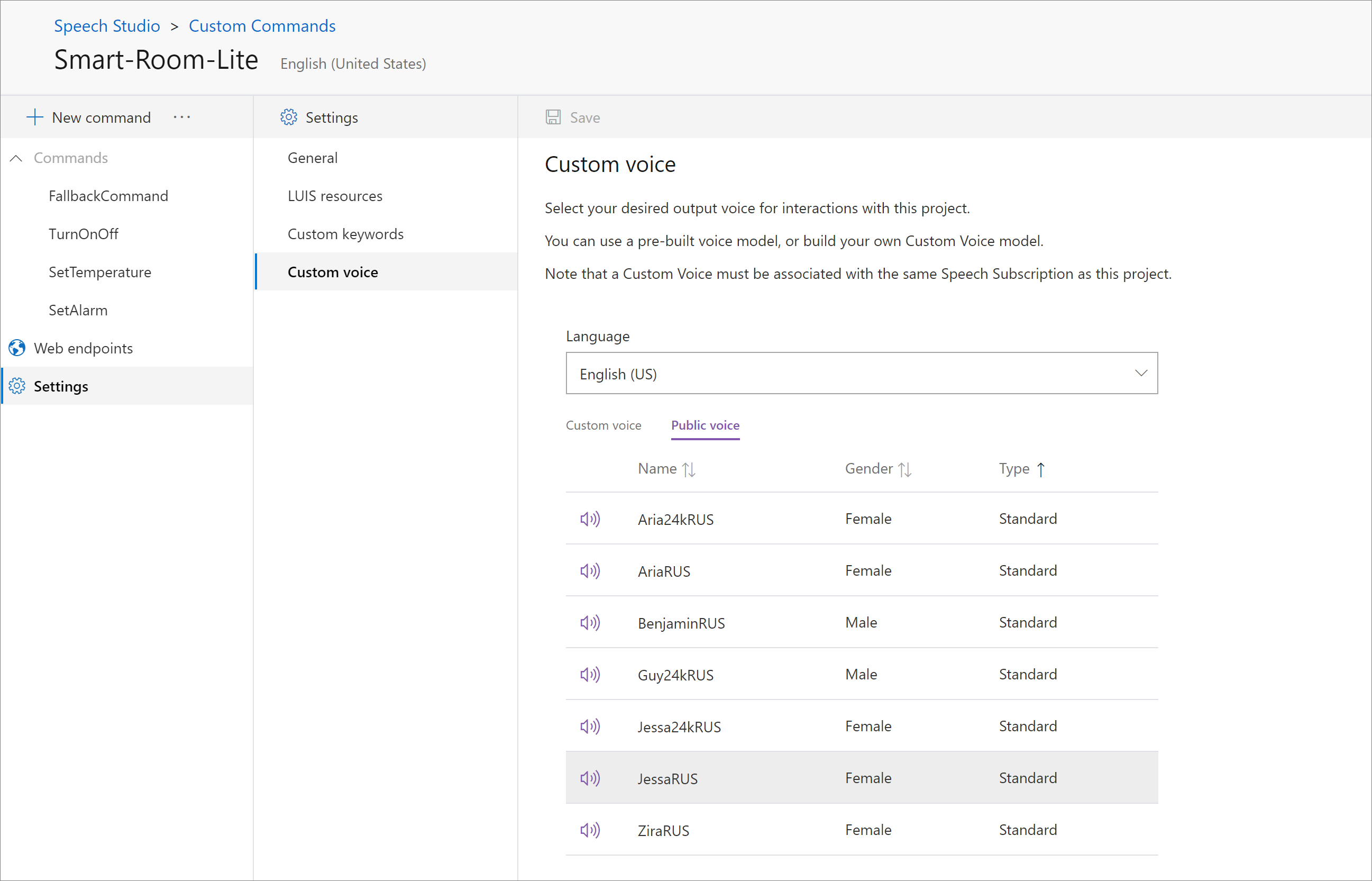
Task: Switch to the Custom voice tab
Action: coord(602,425)
